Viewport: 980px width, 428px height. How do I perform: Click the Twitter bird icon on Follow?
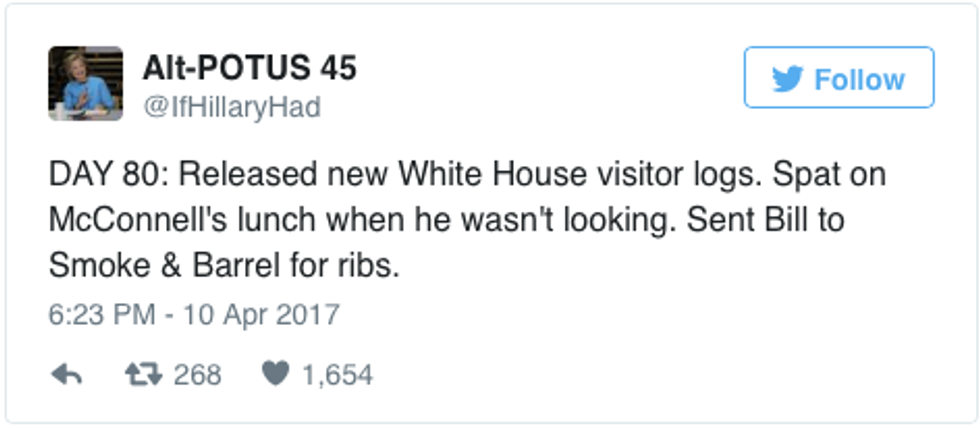coord(788,80)
